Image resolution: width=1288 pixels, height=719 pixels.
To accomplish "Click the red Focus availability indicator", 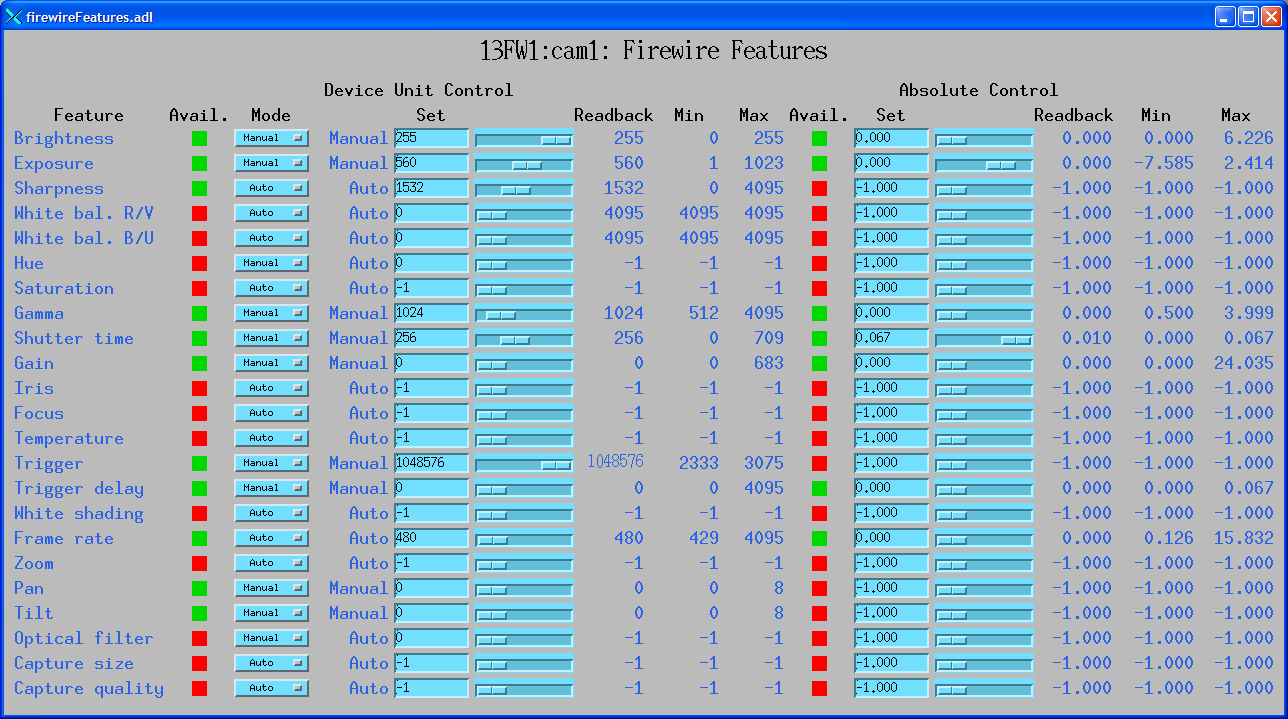I will tap(198, 413).
